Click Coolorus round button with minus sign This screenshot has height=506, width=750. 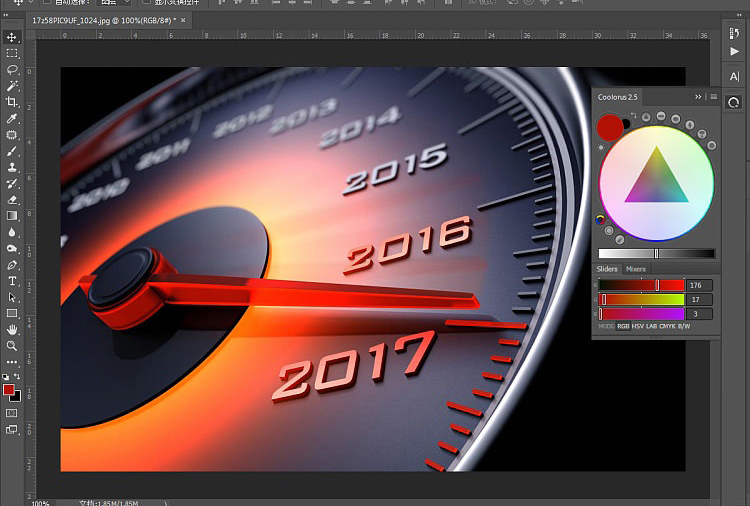click(x=661, y=116)
